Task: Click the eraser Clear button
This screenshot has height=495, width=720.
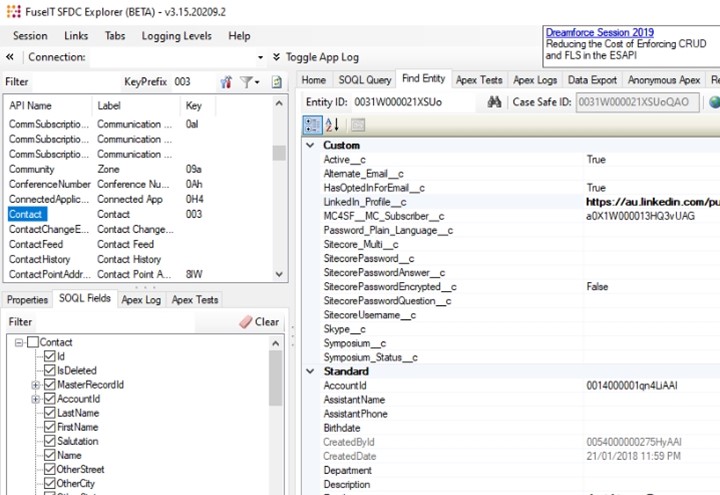Action: click(x=259, y=322)
